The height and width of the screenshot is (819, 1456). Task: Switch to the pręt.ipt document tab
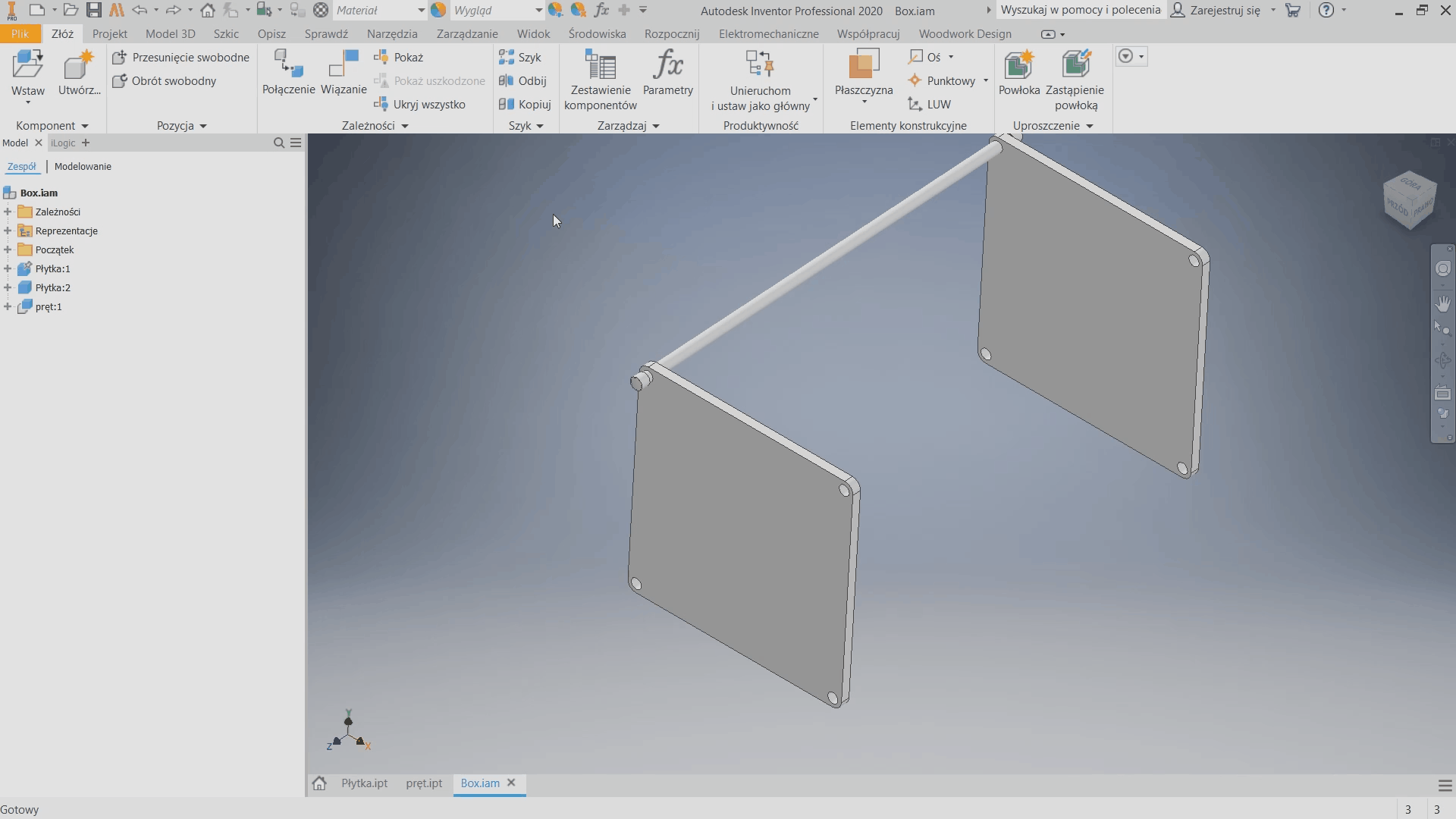pos(423,783)
